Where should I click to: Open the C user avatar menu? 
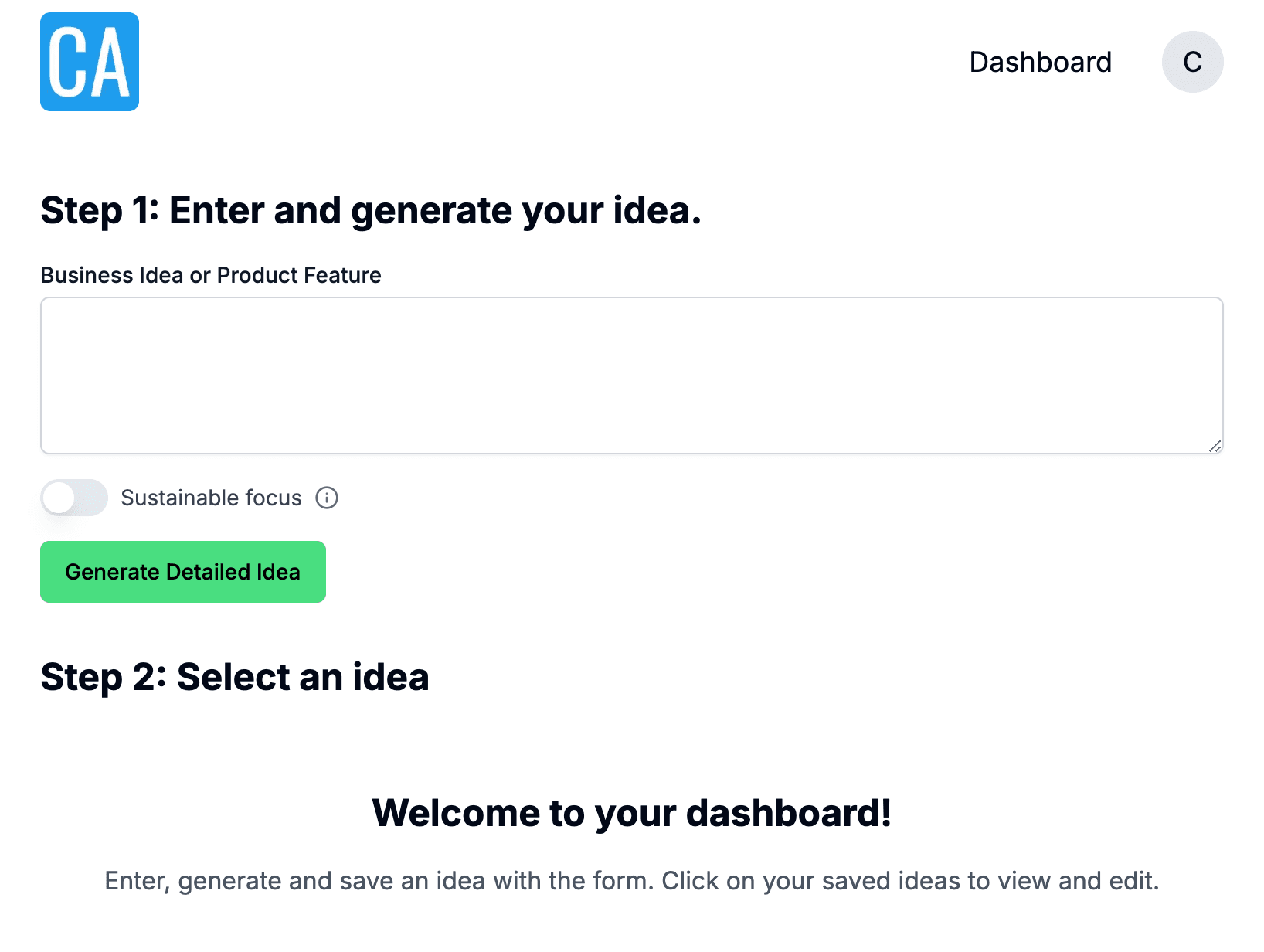[x=1192, y=62]
